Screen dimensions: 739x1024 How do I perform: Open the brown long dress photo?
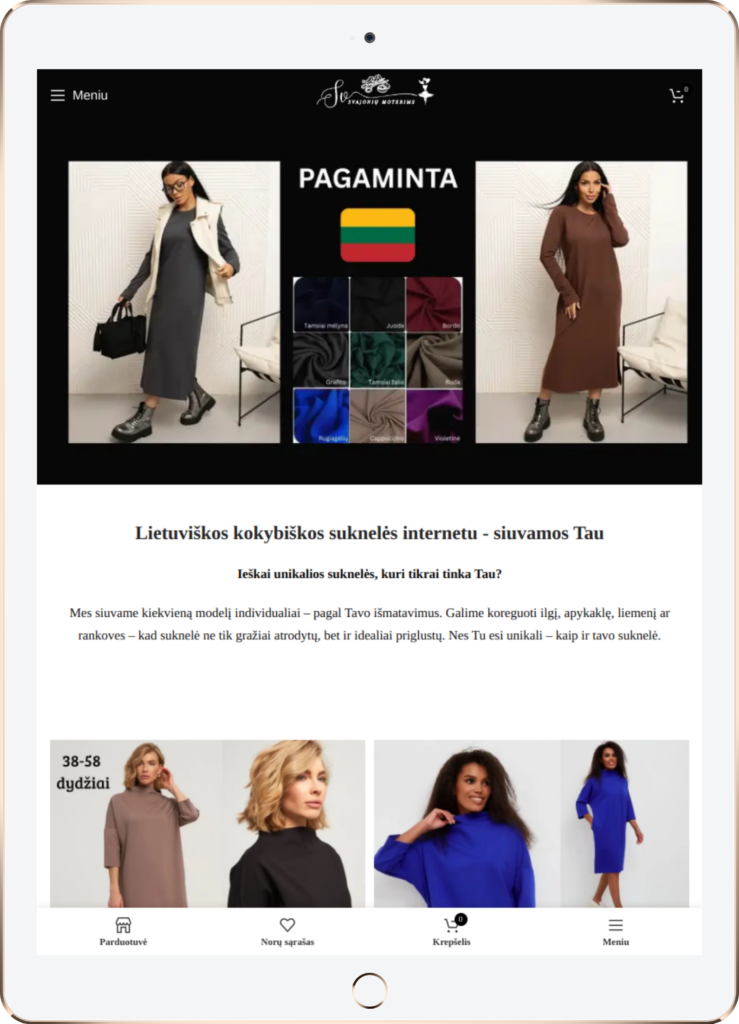pyautogui.click(x=582, y=302)
